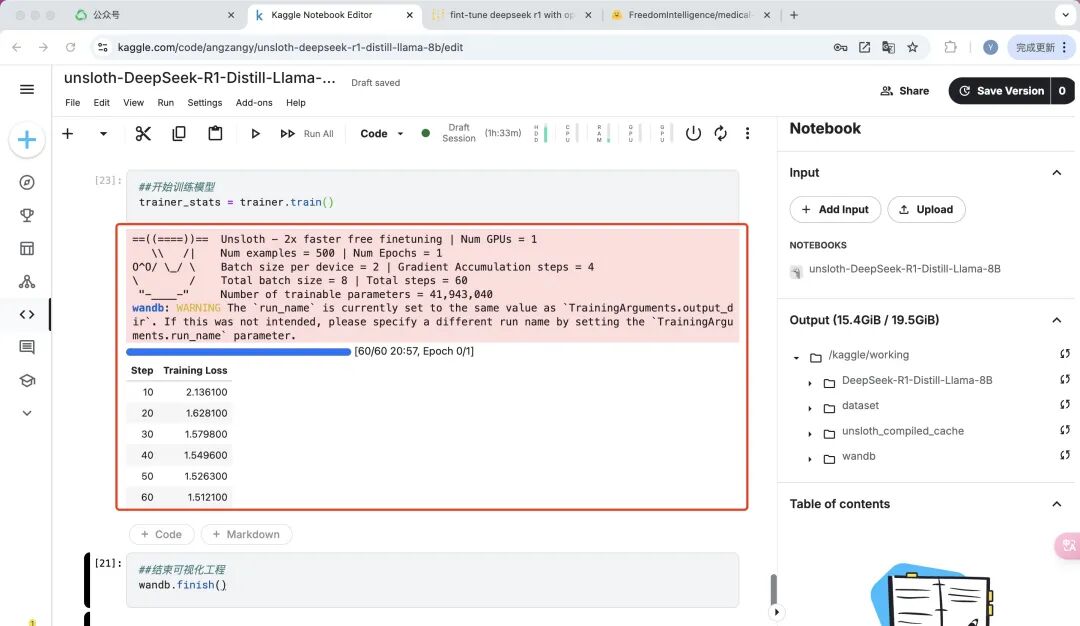The width and height of the screenshot is (1080, 626).
Task: Expand the dataset folder
Action: pyautogui.click(x=810, y=408)
